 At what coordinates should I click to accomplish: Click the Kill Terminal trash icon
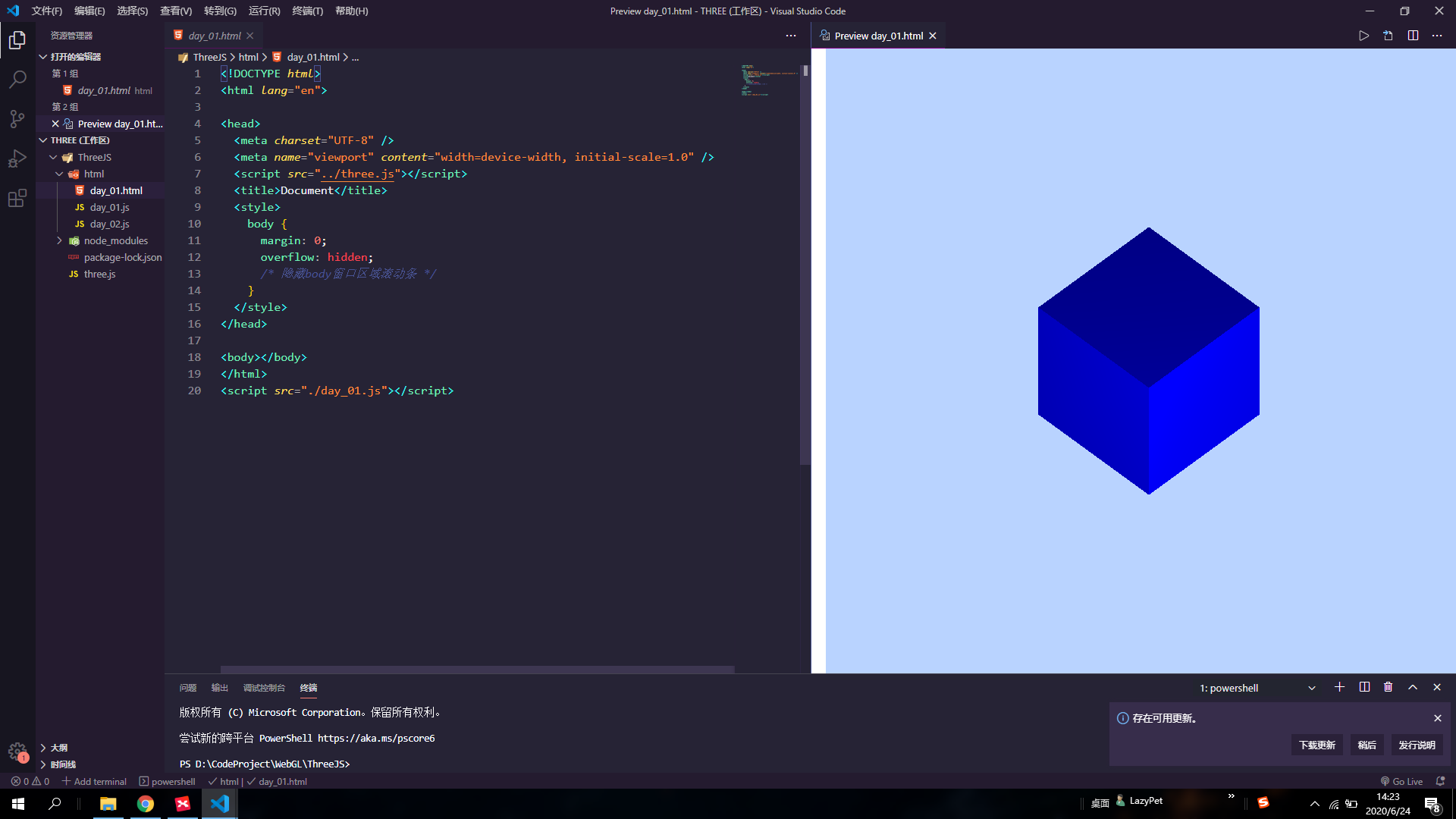point(1388,687)
